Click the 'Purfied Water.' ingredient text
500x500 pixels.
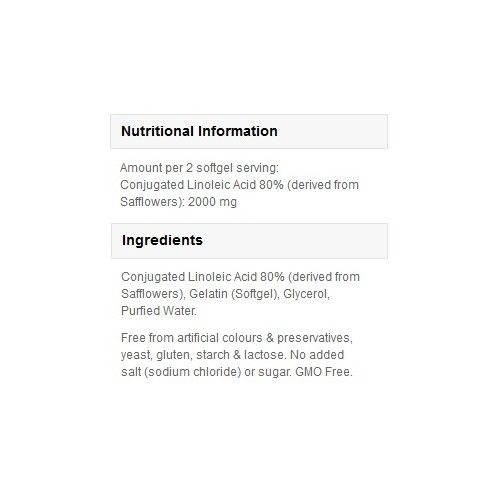pyautogui.click(x=159, y=311)
